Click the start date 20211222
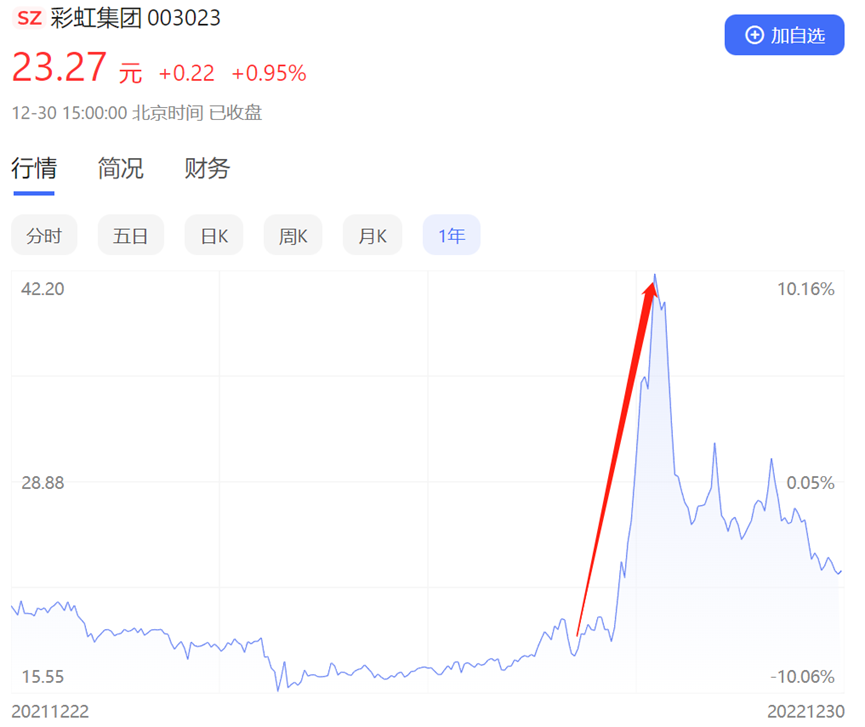The image size is (865, 727). [x=50, y=711]
